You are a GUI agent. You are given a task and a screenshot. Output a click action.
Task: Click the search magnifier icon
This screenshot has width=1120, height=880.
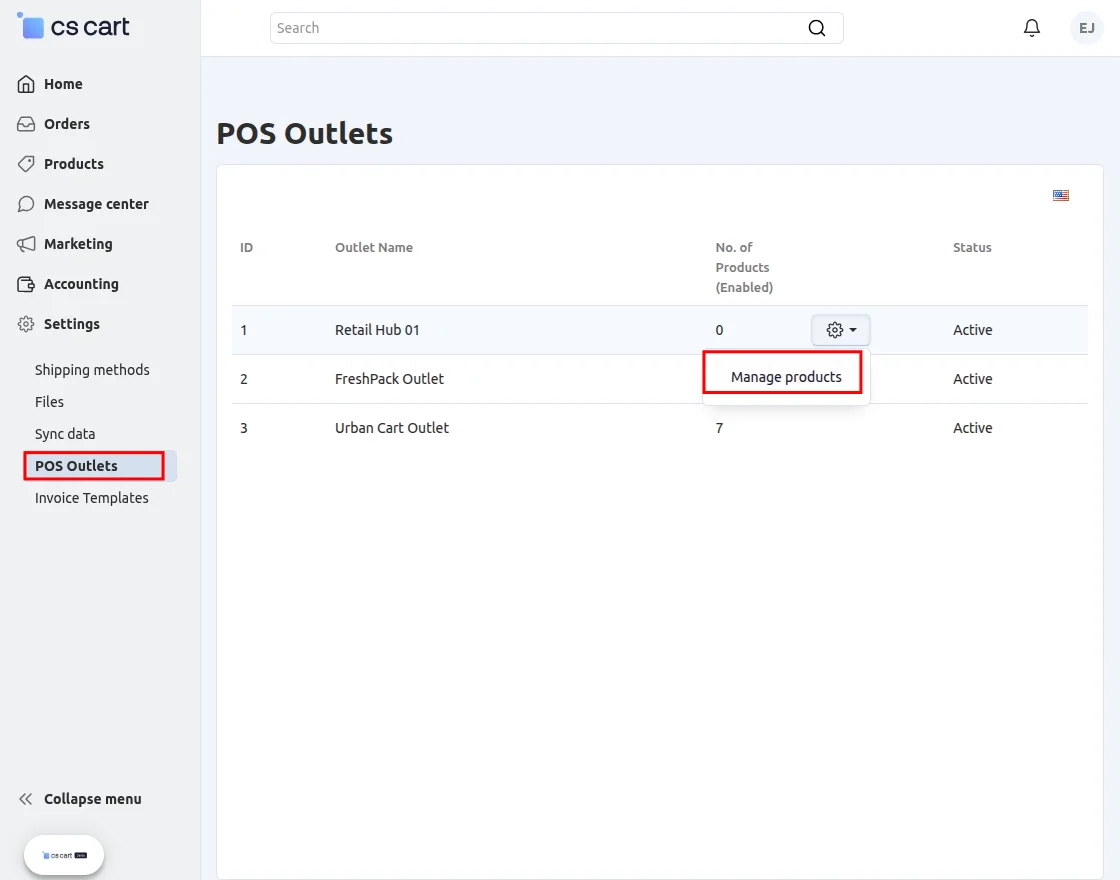pyautogui.click(x=816, y=28)
